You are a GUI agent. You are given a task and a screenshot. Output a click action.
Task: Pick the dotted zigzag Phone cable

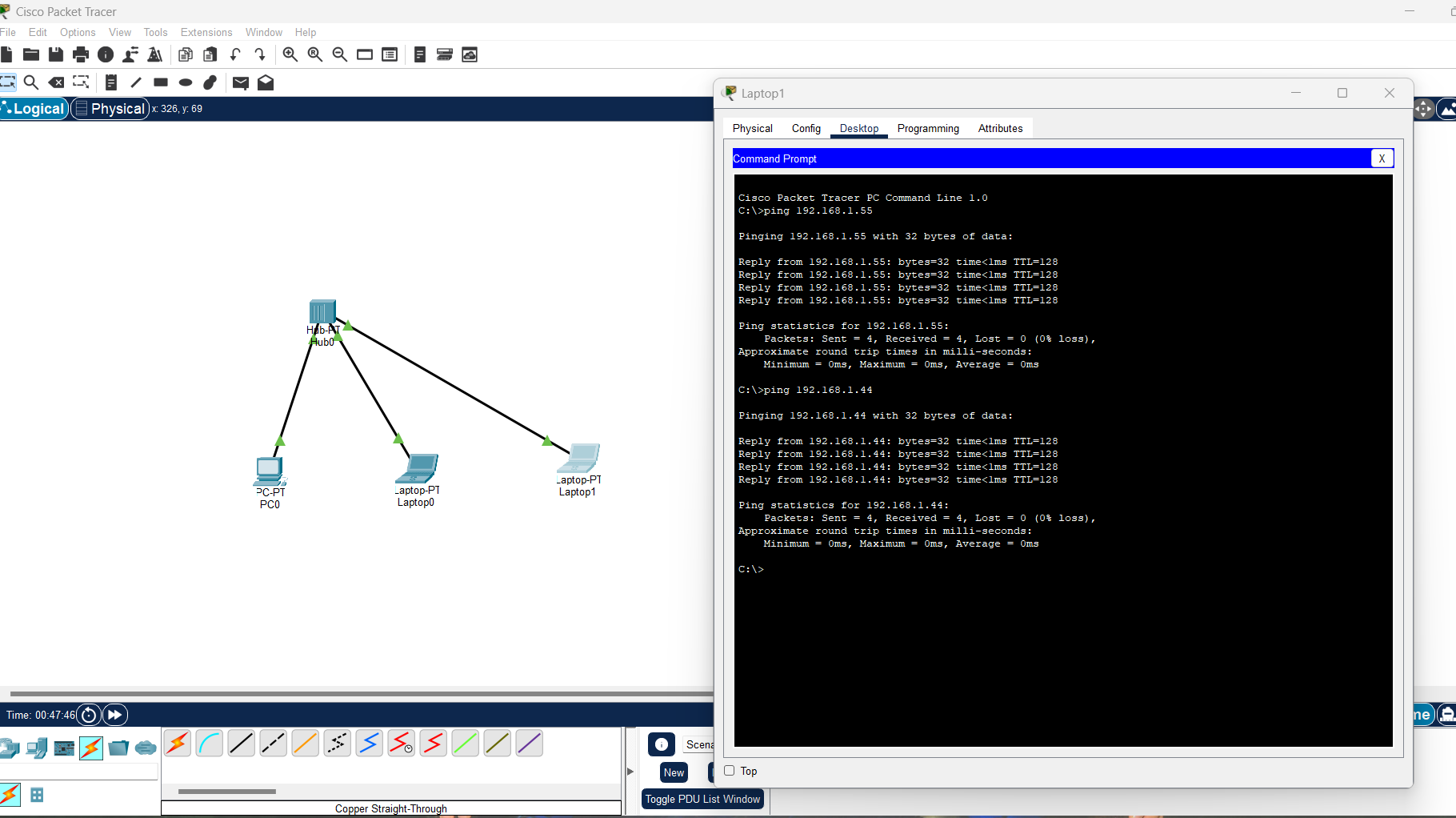click(x=338, y=744)
